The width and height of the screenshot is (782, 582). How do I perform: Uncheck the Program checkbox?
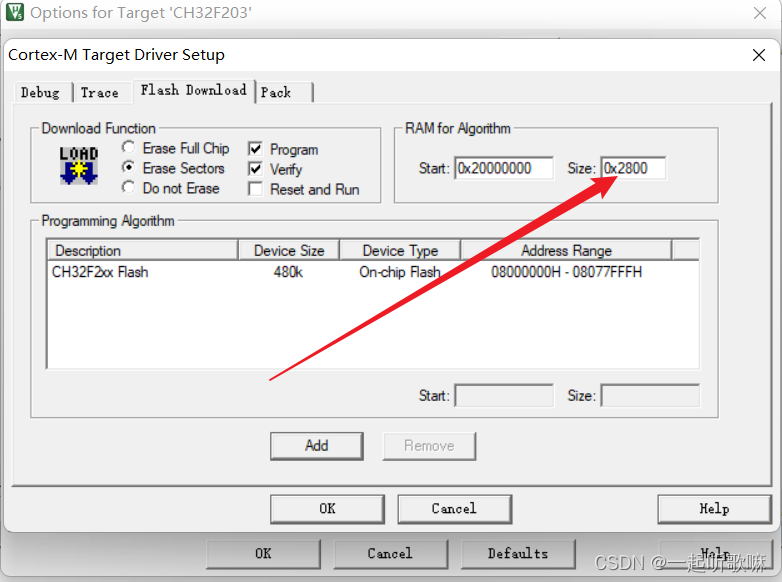pyautogui.click(x=255, y=149)
